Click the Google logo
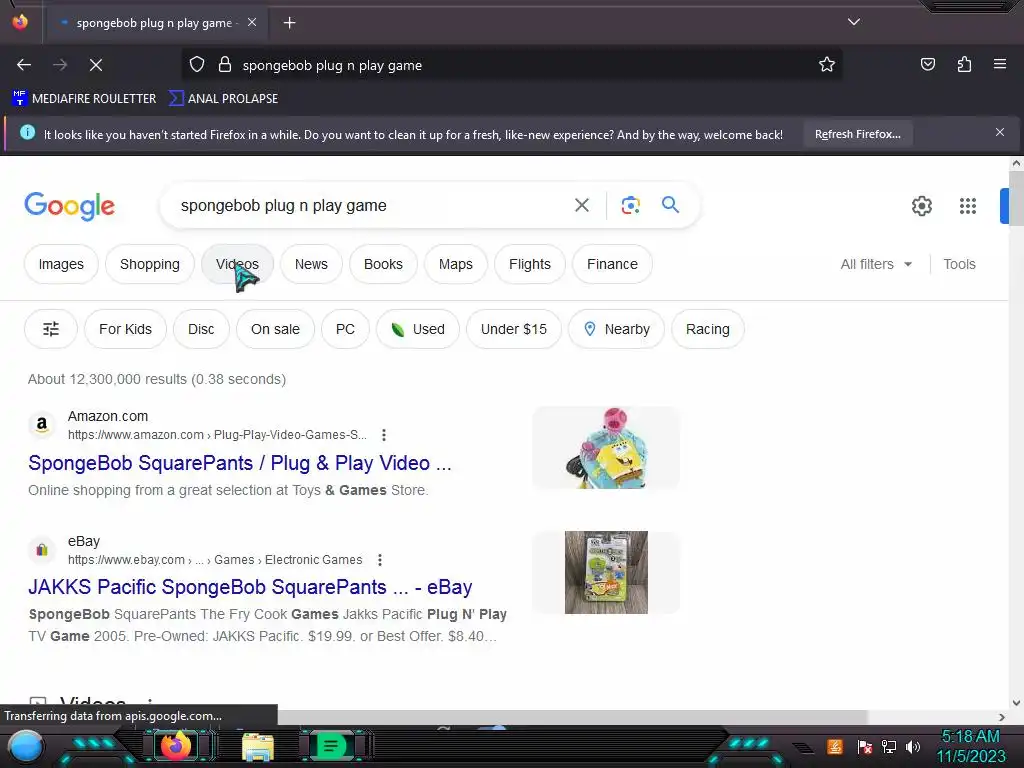Image resolution: width=1024 pixels, height=768 pixels. [69, 206]
